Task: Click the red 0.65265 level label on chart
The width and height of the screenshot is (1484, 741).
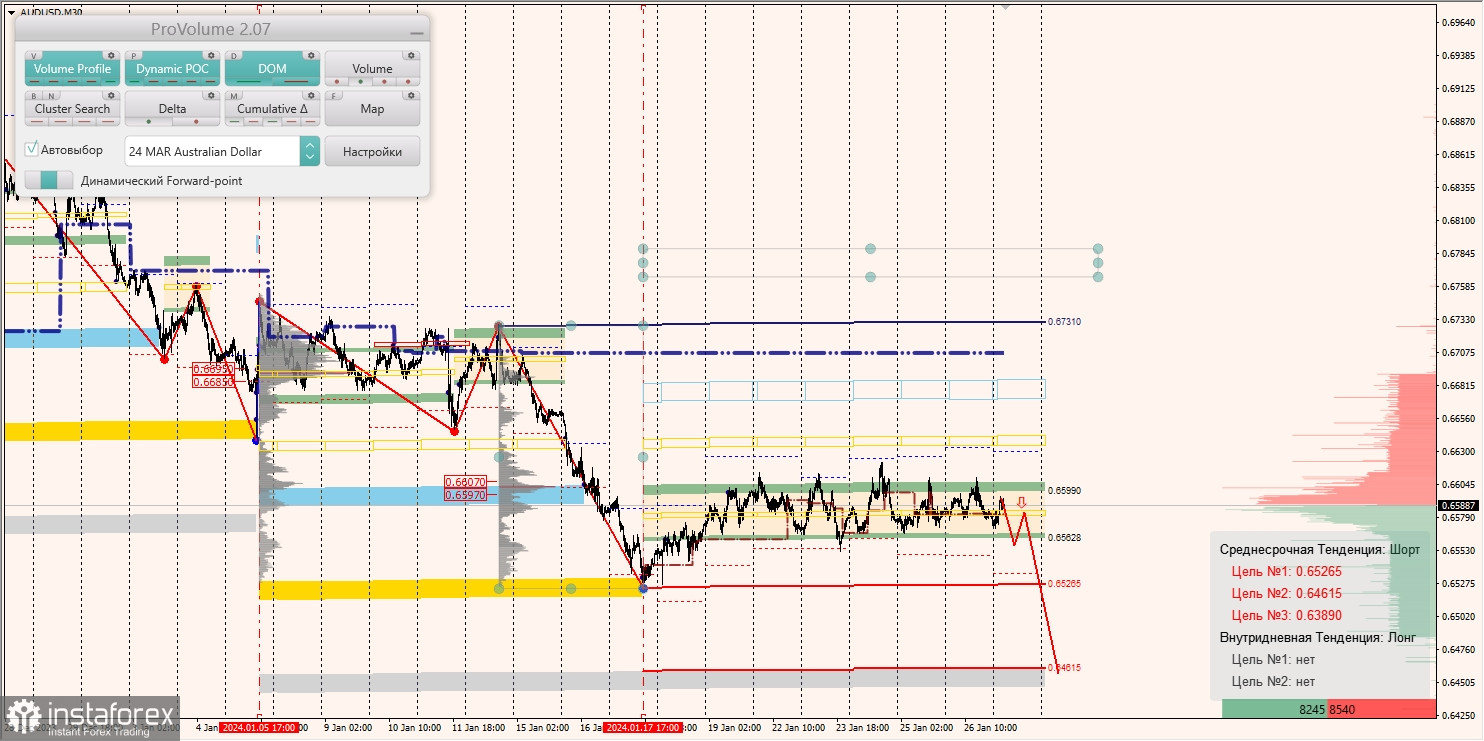Action: pos(1064,583)
